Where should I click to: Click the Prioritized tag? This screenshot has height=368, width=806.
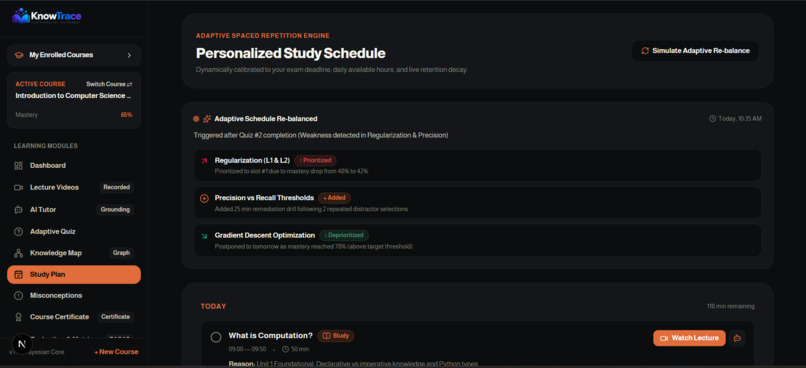pos(316,160)
